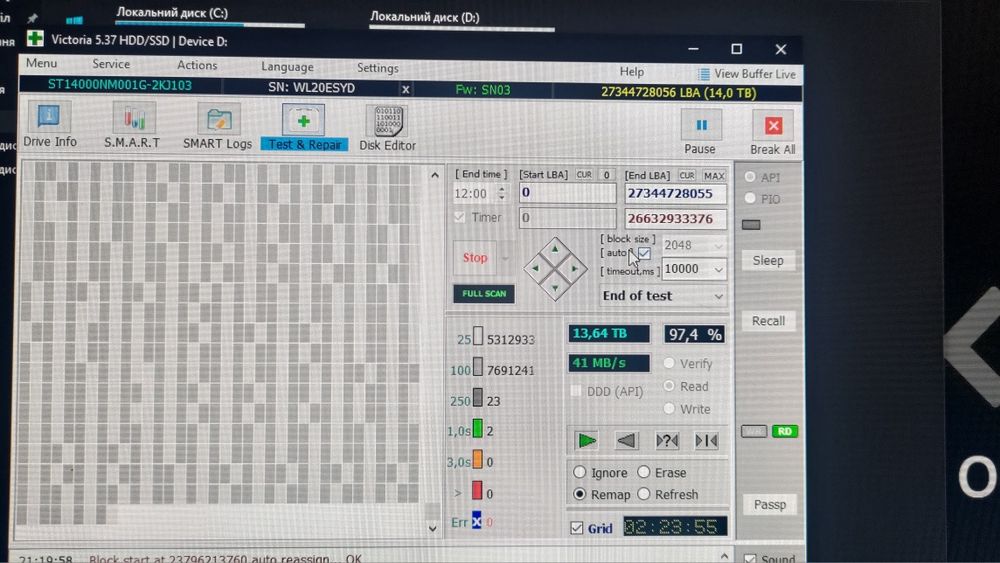
Task: Select the Refresh radio option
Action: coord(643,494)
